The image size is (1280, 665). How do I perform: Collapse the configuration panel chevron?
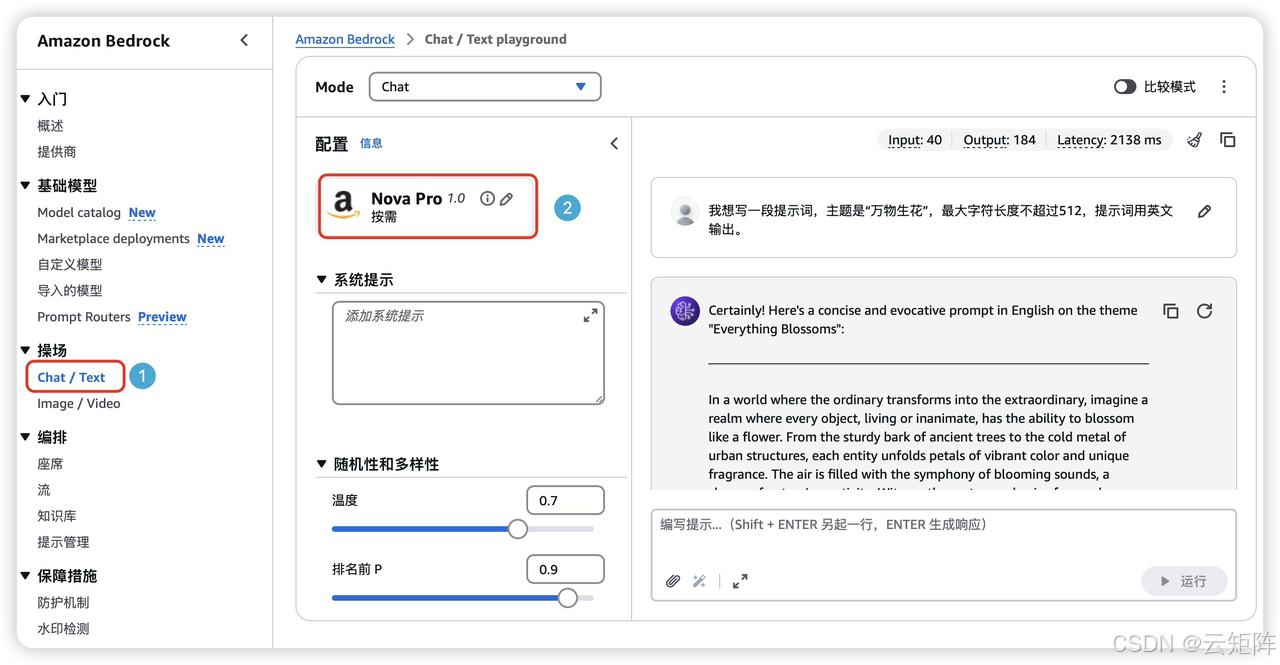coord(614,144)
